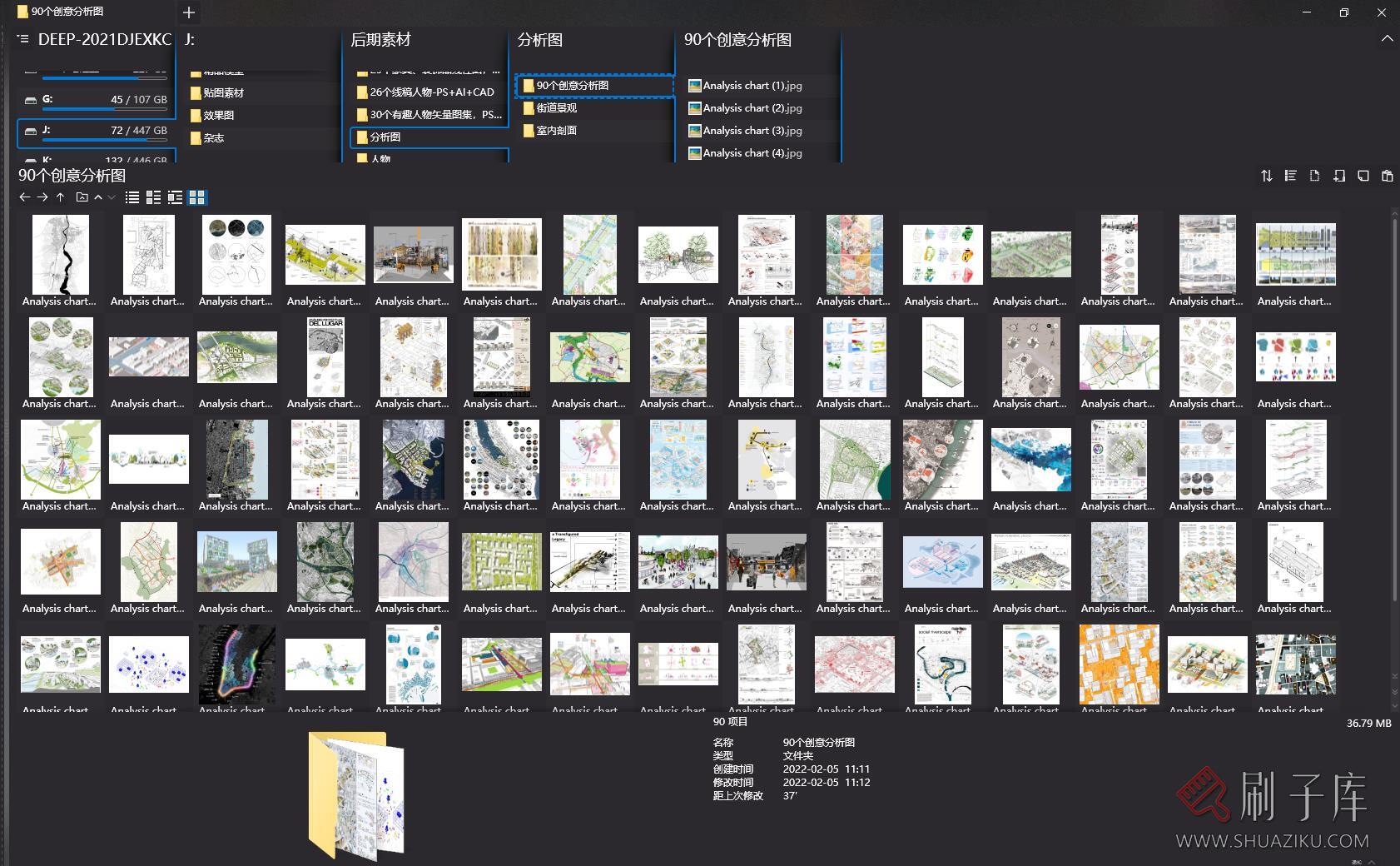Go up one folder level
This screenshot has height=866, width=1400.
[x=60, y=197]
